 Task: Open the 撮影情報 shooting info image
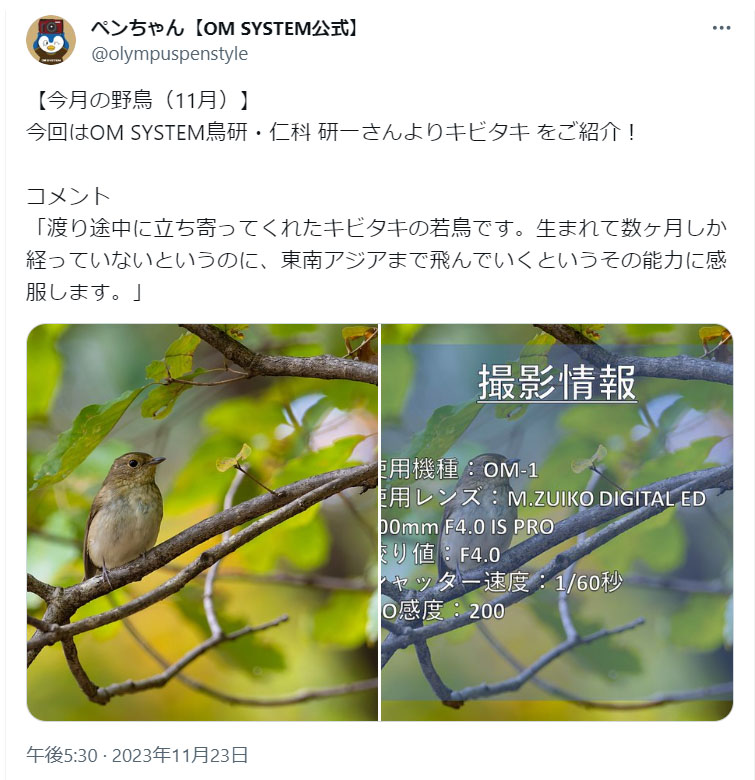click(x=557, y=522)
